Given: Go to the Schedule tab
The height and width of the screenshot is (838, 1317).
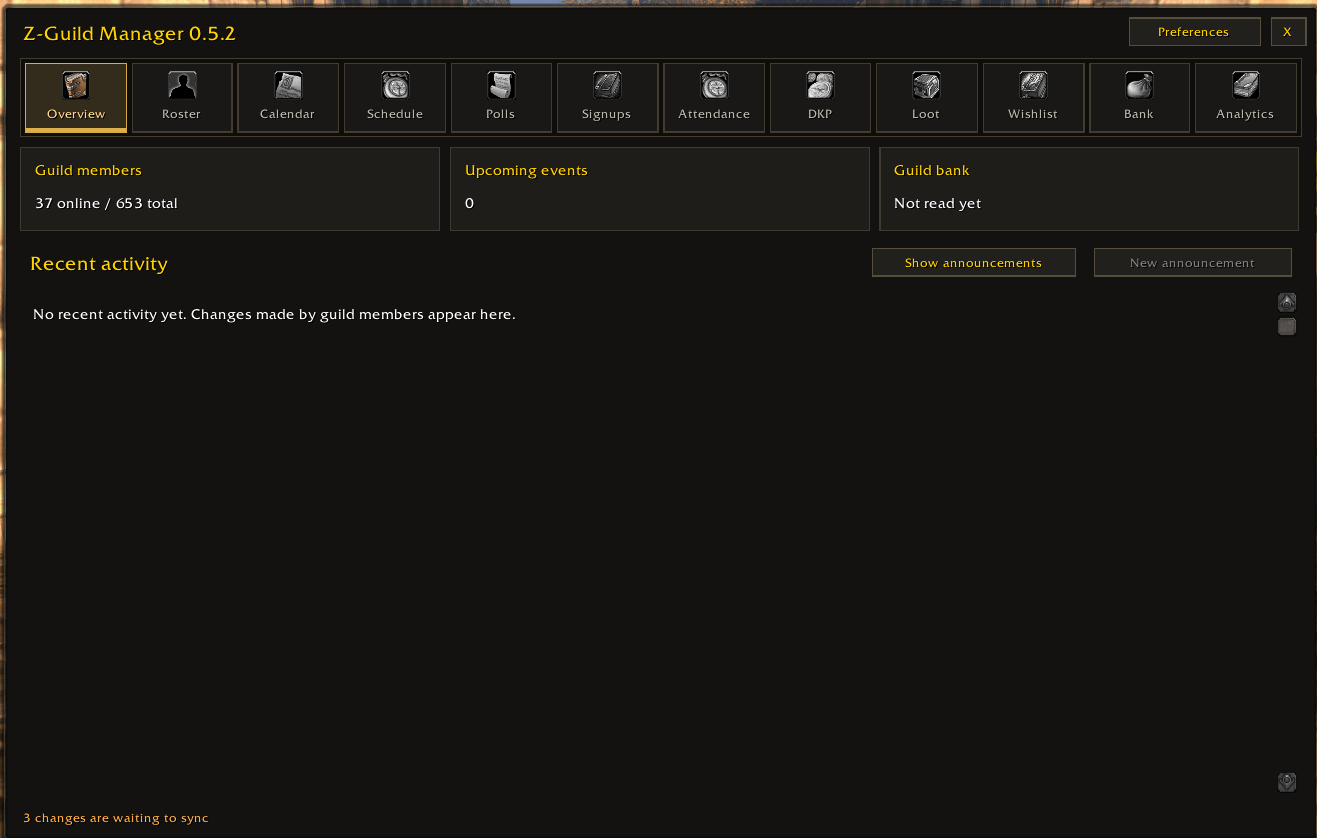Looking at the screenshot, I should tap(395, 98).
